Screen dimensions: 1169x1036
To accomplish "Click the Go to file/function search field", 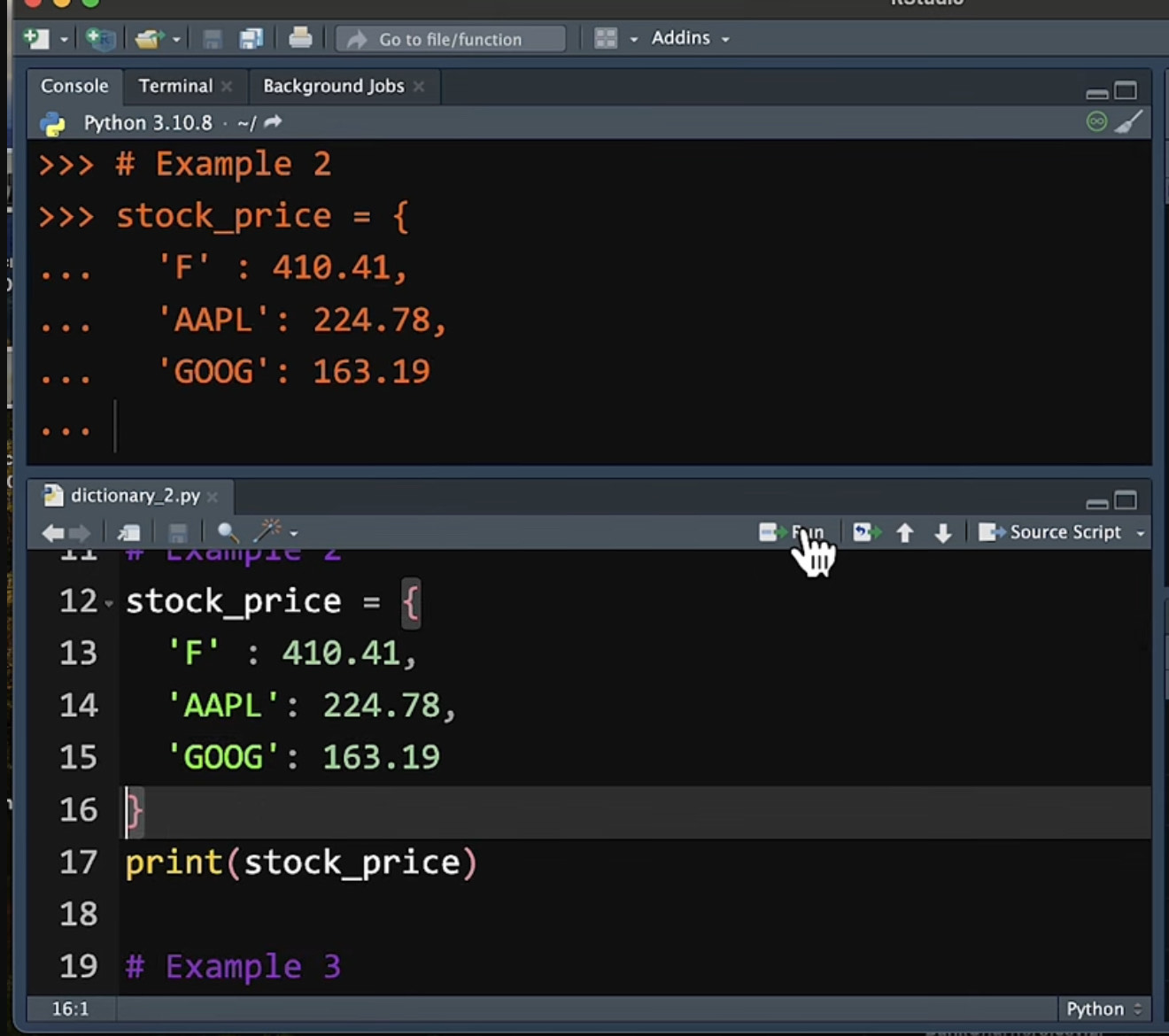I will 451,39.
